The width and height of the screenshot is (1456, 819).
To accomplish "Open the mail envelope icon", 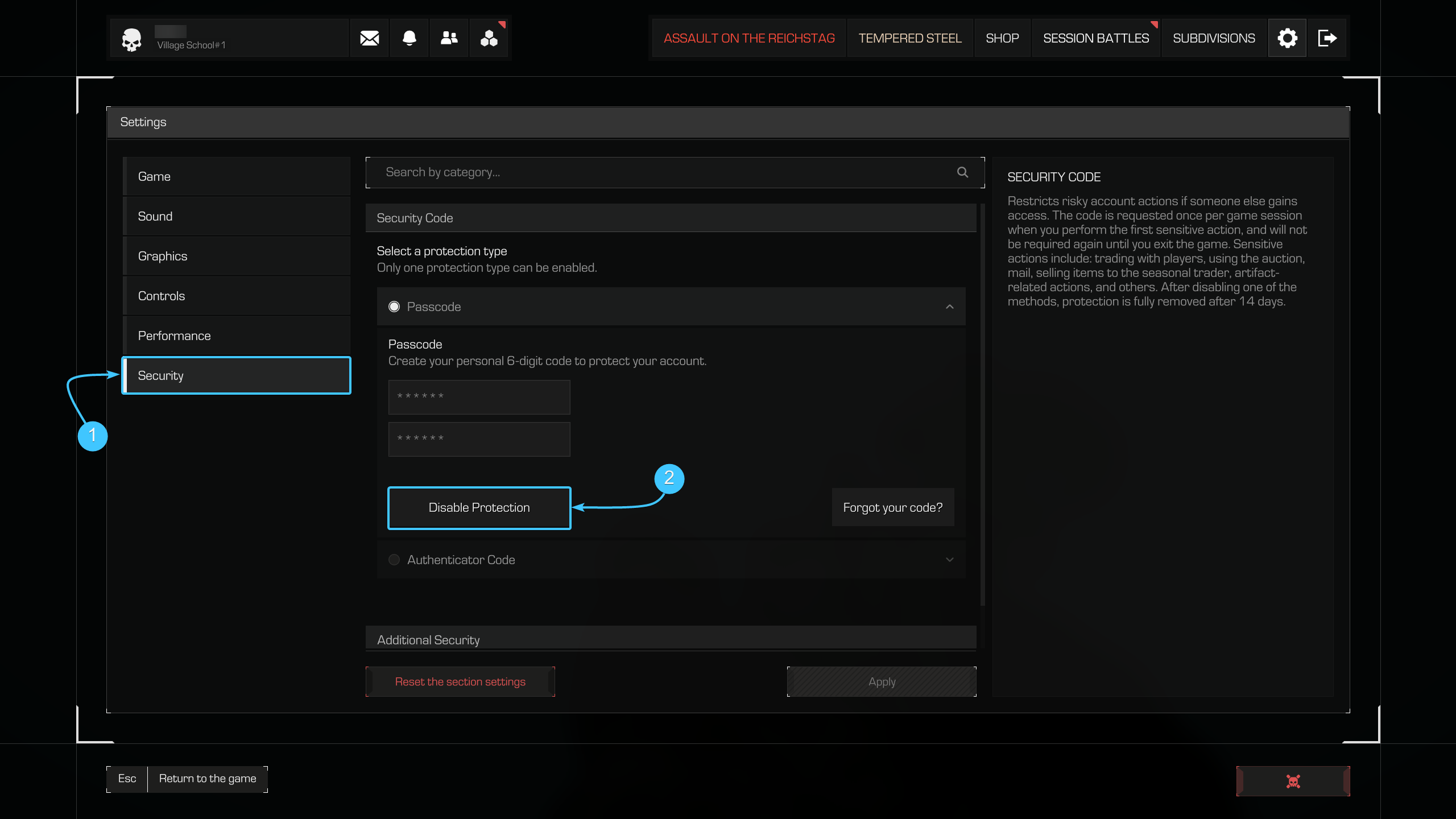I will [x=370, y=38].
